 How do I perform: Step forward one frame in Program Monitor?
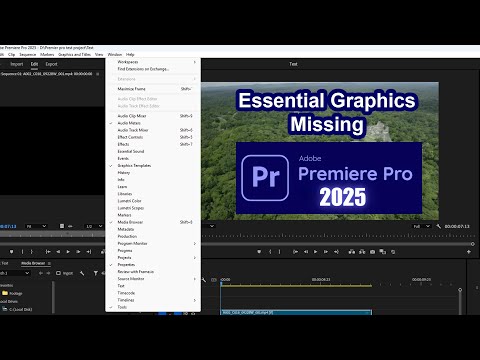point(326,252)
